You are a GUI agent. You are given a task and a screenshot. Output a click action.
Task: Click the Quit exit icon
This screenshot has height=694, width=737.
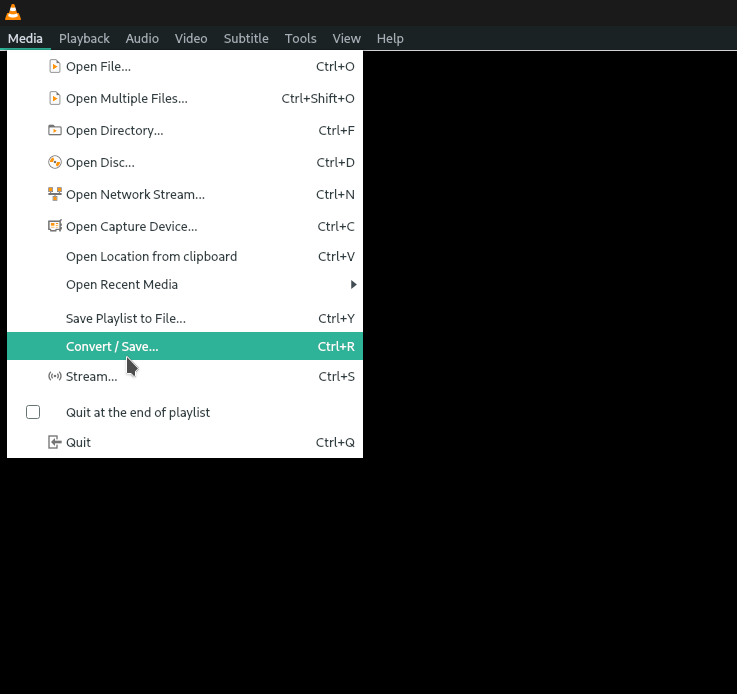55,443
